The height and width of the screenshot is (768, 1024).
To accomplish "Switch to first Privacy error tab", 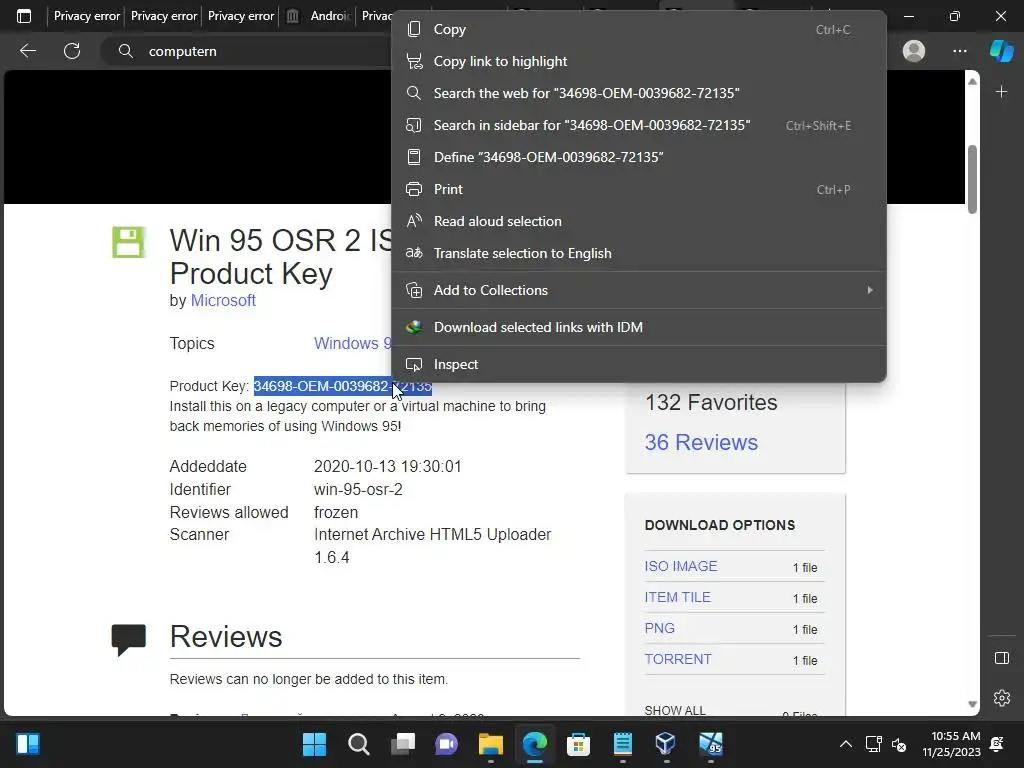I will (86, 16).
